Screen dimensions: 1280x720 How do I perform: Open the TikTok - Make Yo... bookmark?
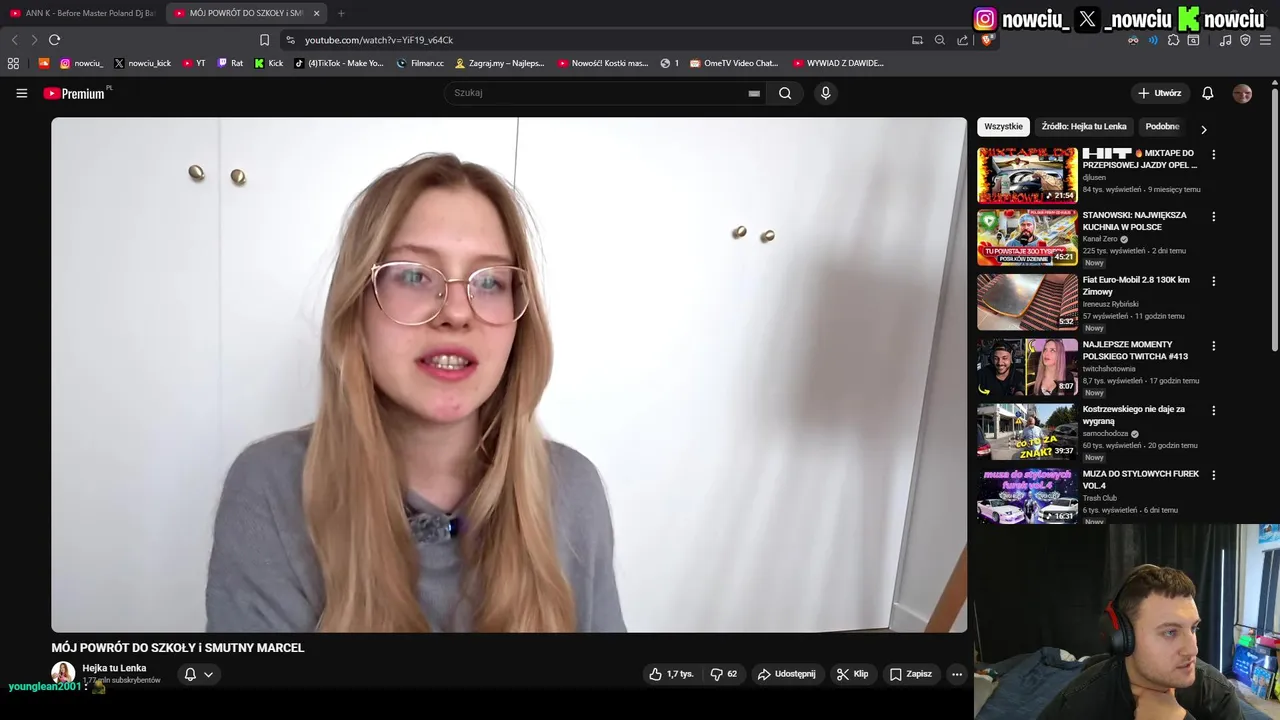click(339, 63)
